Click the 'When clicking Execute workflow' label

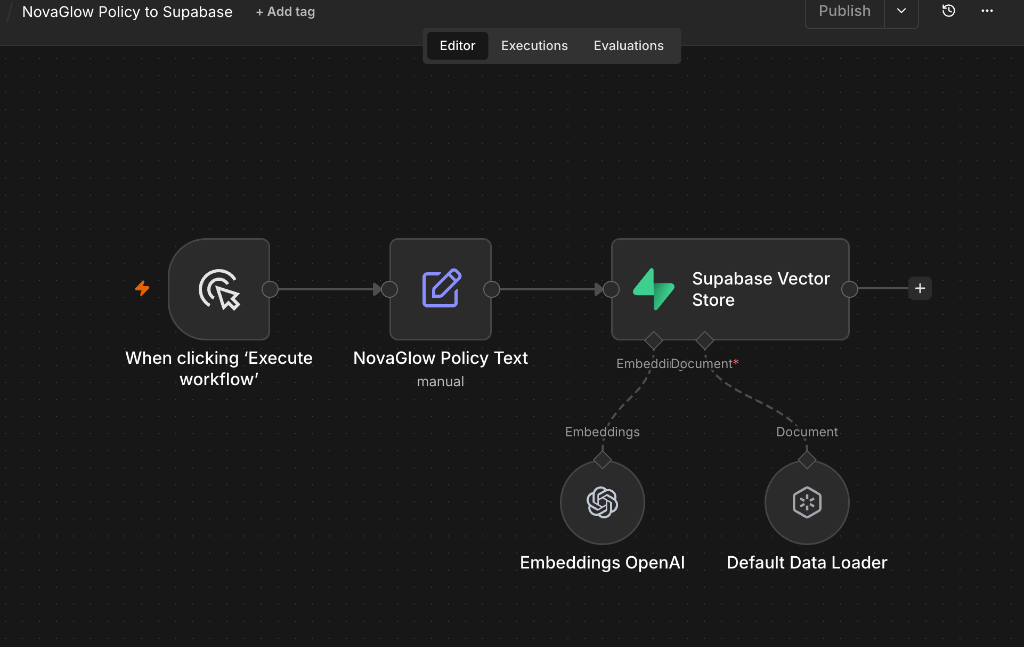tap(219, 369)
